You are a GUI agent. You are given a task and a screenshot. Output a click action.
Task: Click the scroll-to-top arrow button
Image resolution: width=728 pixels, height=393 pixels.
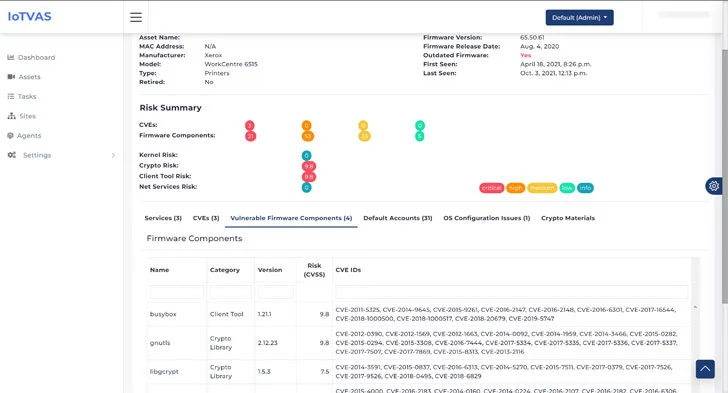705,369
